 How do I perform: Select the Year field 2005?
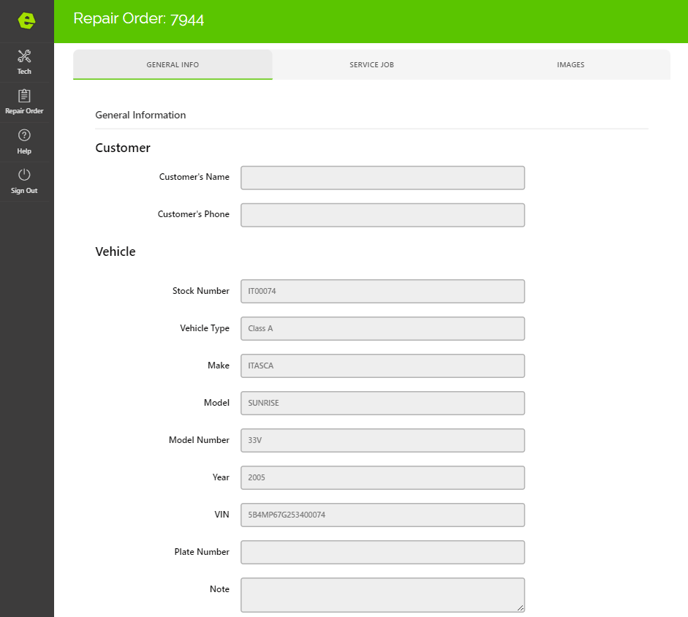tap(383, 478)
